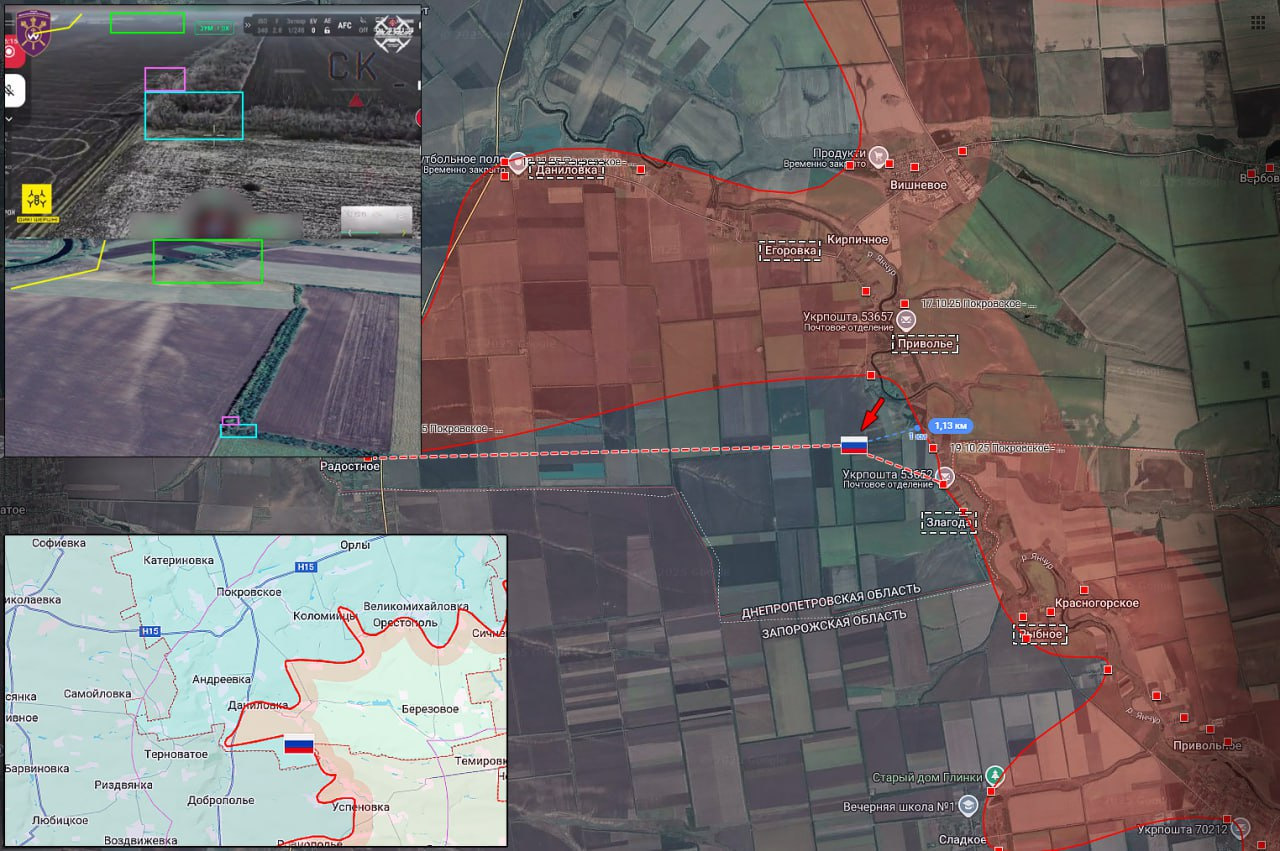Click the Продукты shopping cart map pin
Viewport: 1280px width, 851px height.
(x=878, y=155)
